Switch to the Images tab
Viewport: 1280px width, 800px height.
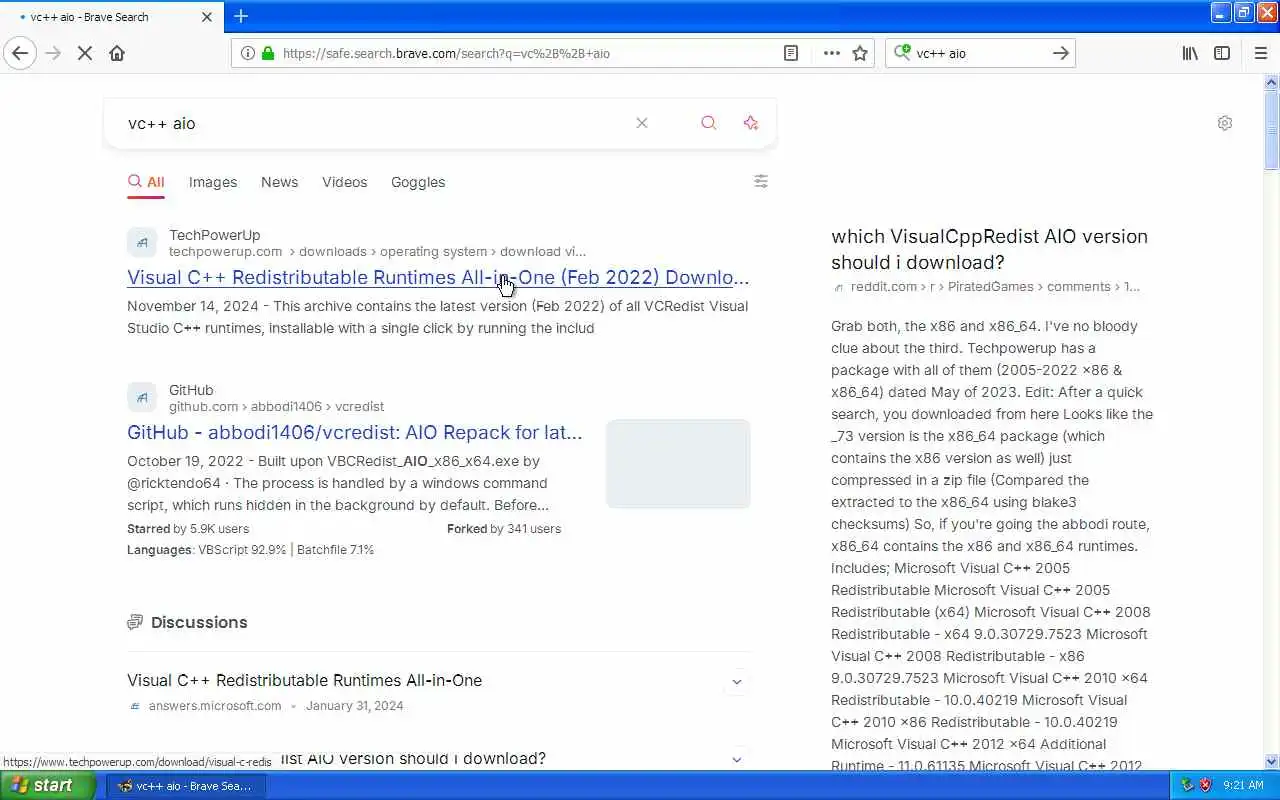213,182
